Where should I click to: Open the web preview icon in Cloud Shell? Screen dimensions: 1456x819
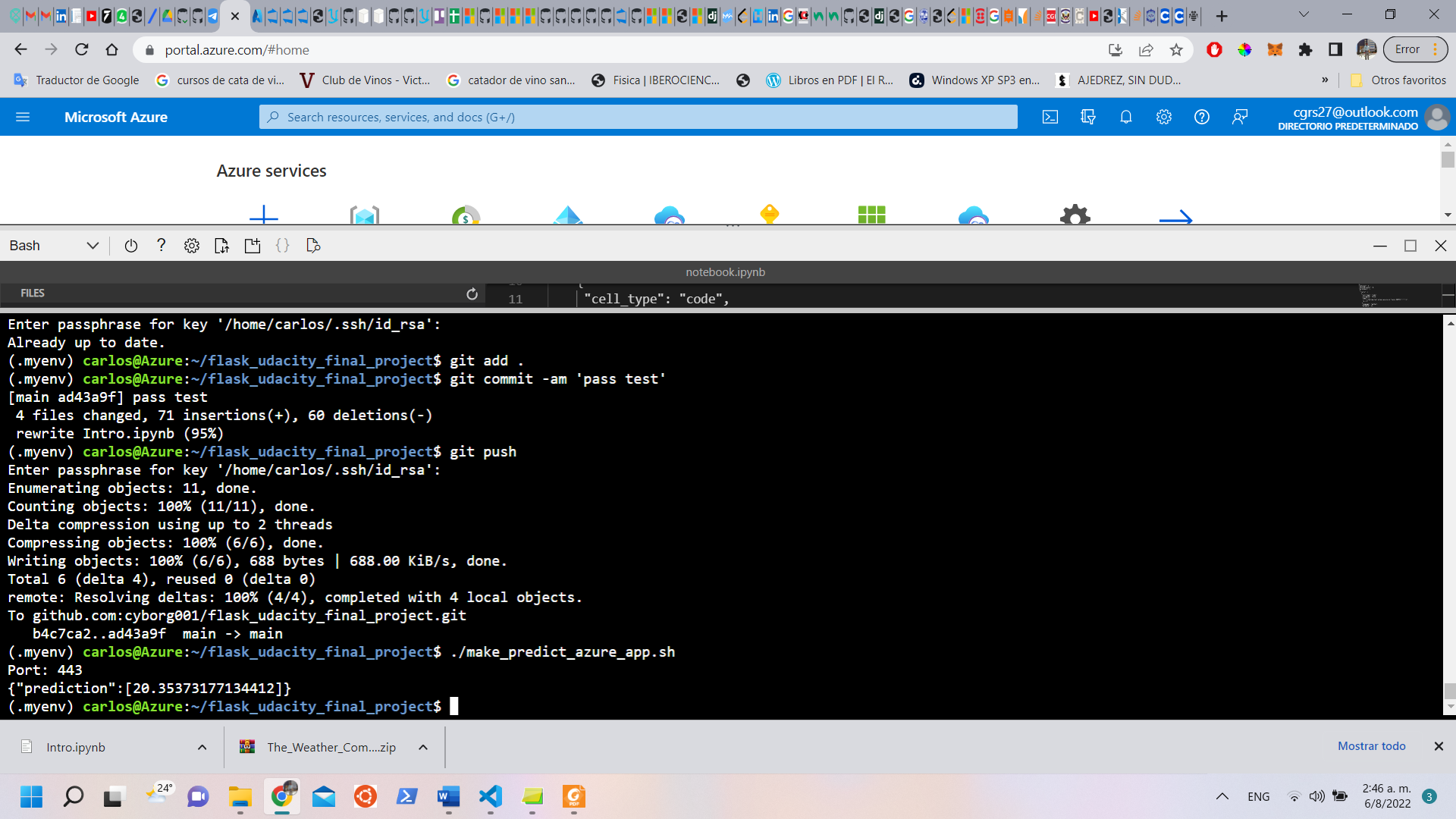[313, 245]
